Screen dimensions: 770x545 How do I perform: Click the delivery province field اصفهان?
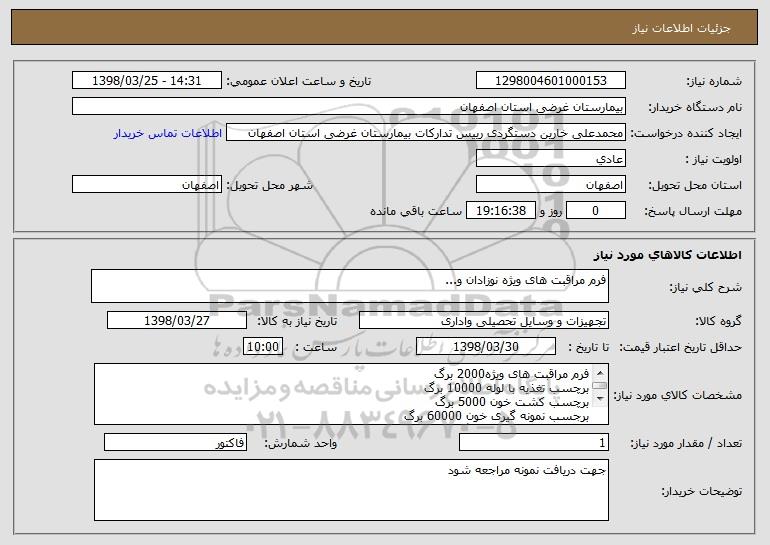pos(550,185)
